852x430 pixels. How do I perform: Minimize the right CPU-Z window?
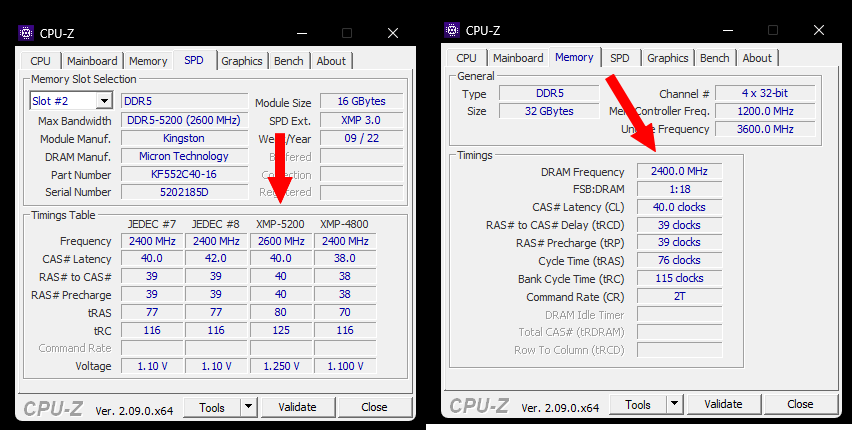[x=730, y=30]
